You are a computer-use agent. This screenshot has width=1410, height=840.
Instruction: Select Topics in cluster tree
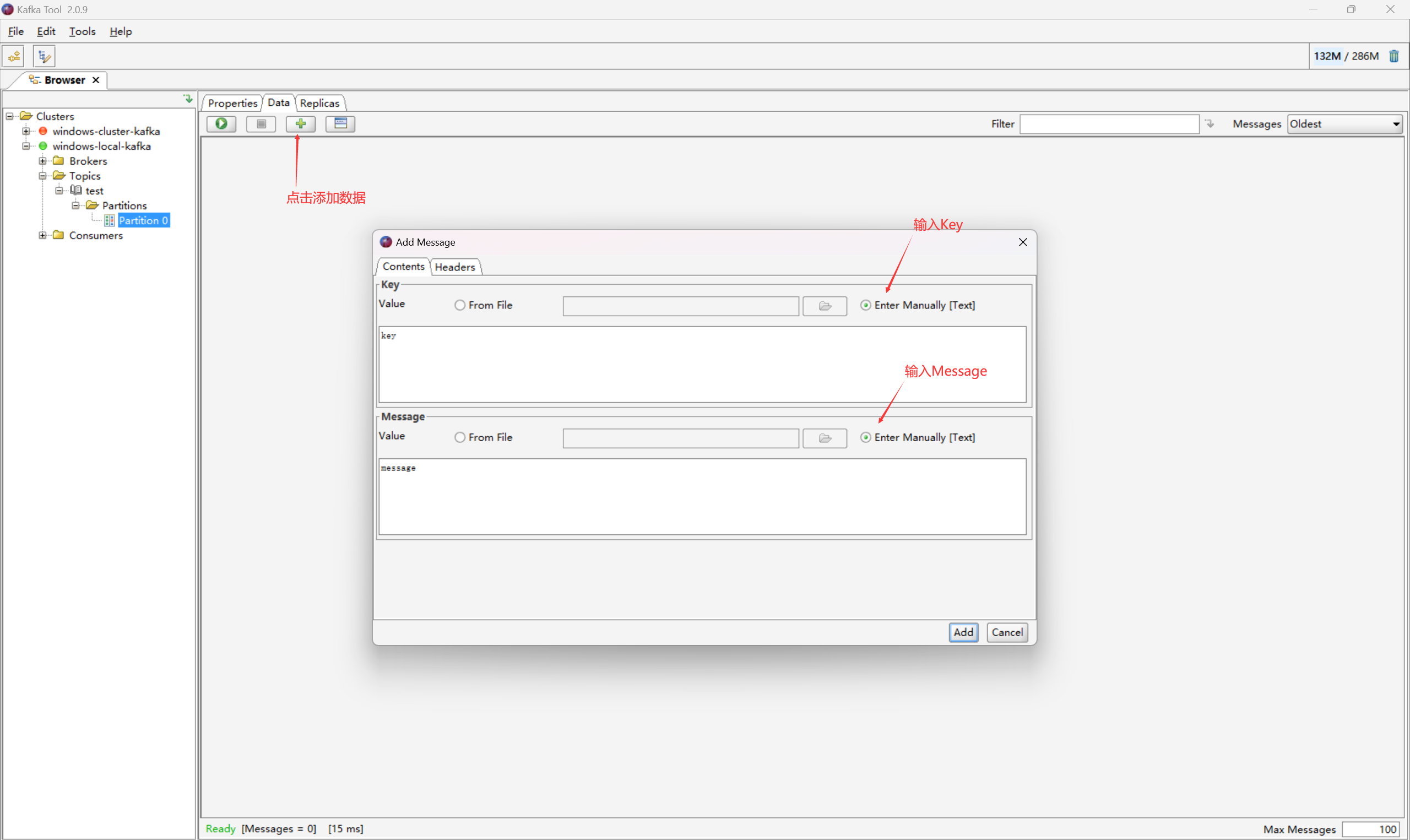pyautogui.click(x=85, y=176)
